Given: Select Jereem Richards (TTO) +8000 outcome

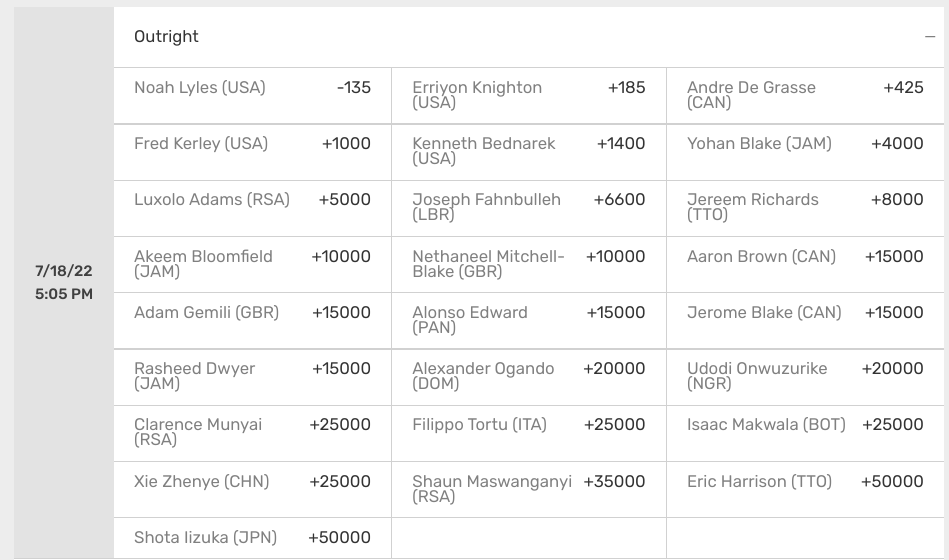Looking at the screenshot, I should [x=805, y=209].
